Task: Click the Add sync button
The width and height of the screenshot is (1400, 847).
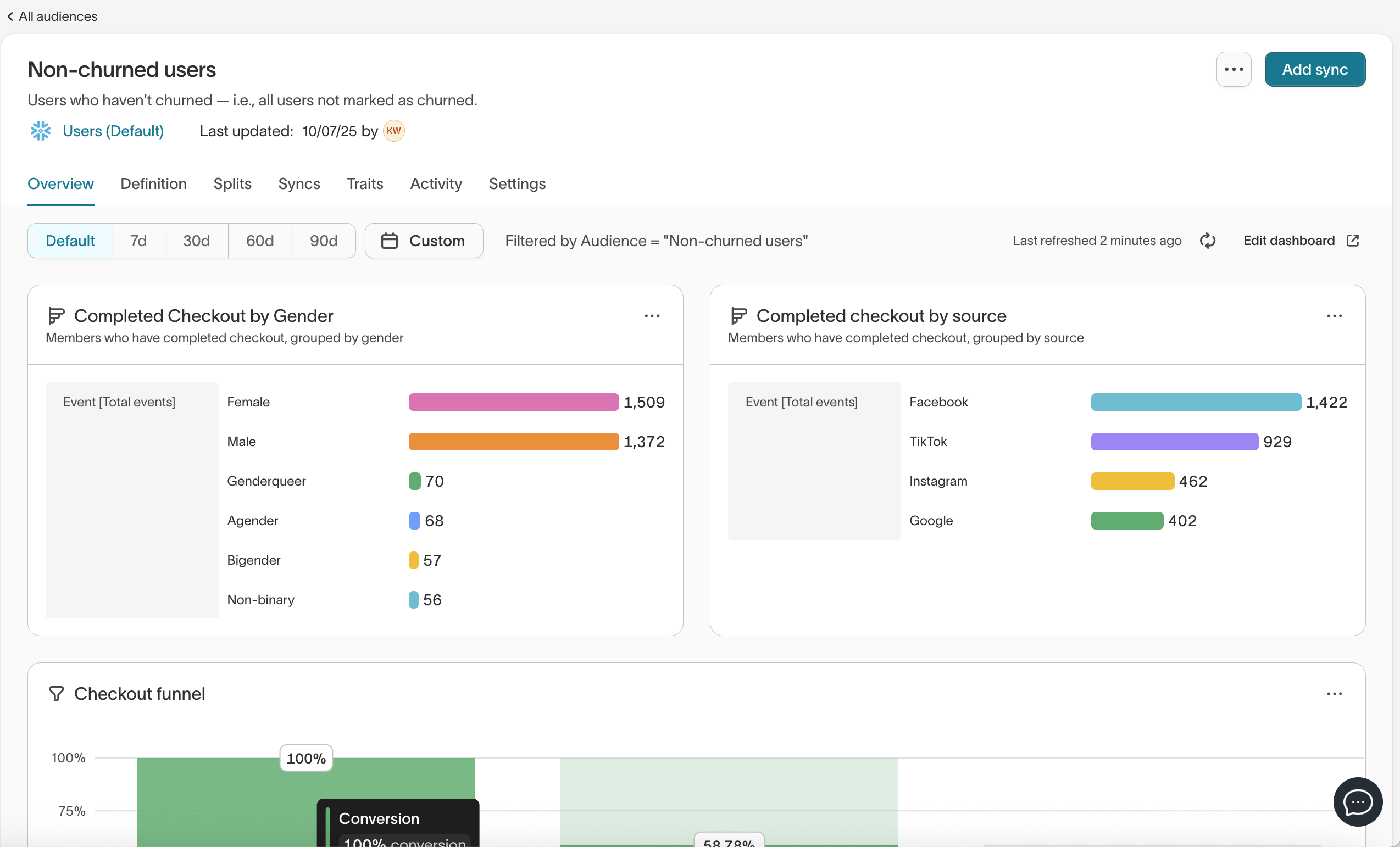Action: [1314, 69]
